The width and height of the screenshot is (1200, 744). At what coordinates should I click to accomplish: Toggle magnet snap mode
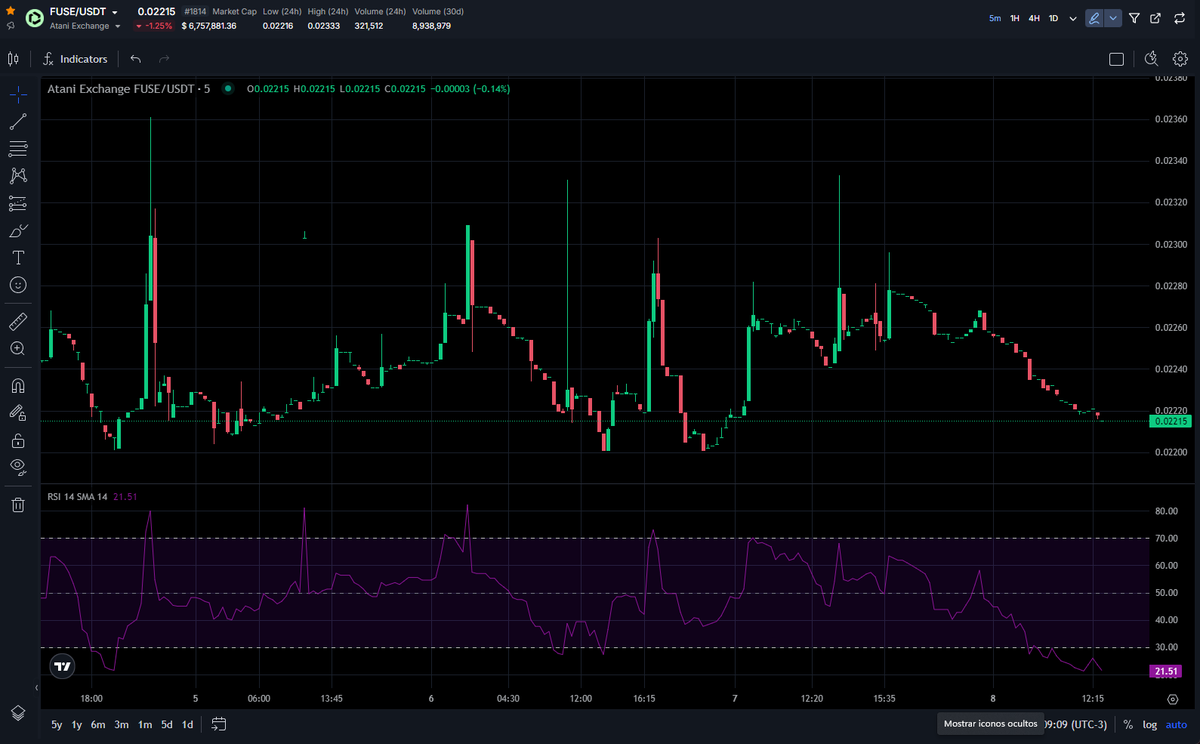17,385
